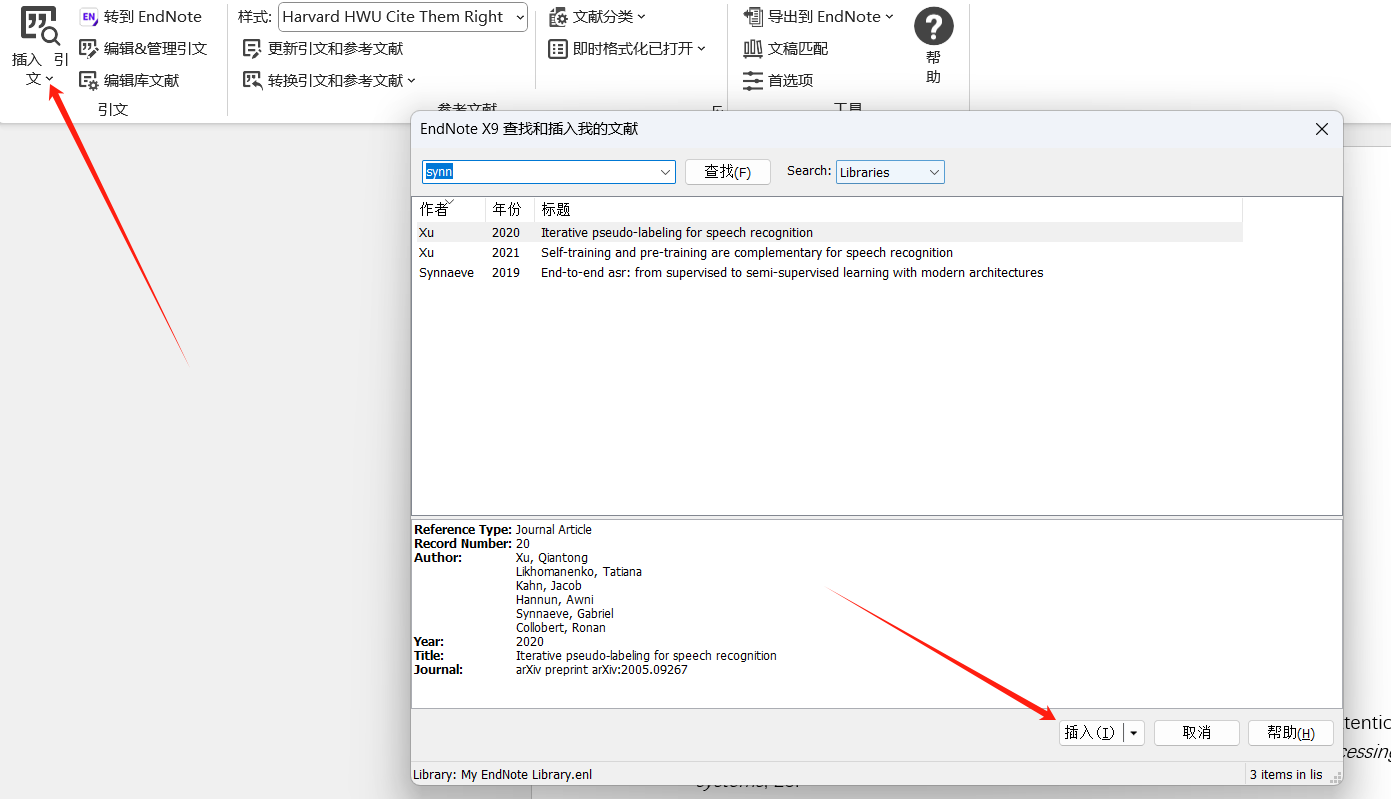Select the Xu 2021 Self-training reference
The image size is (1391, 799).
pos(828,253)
